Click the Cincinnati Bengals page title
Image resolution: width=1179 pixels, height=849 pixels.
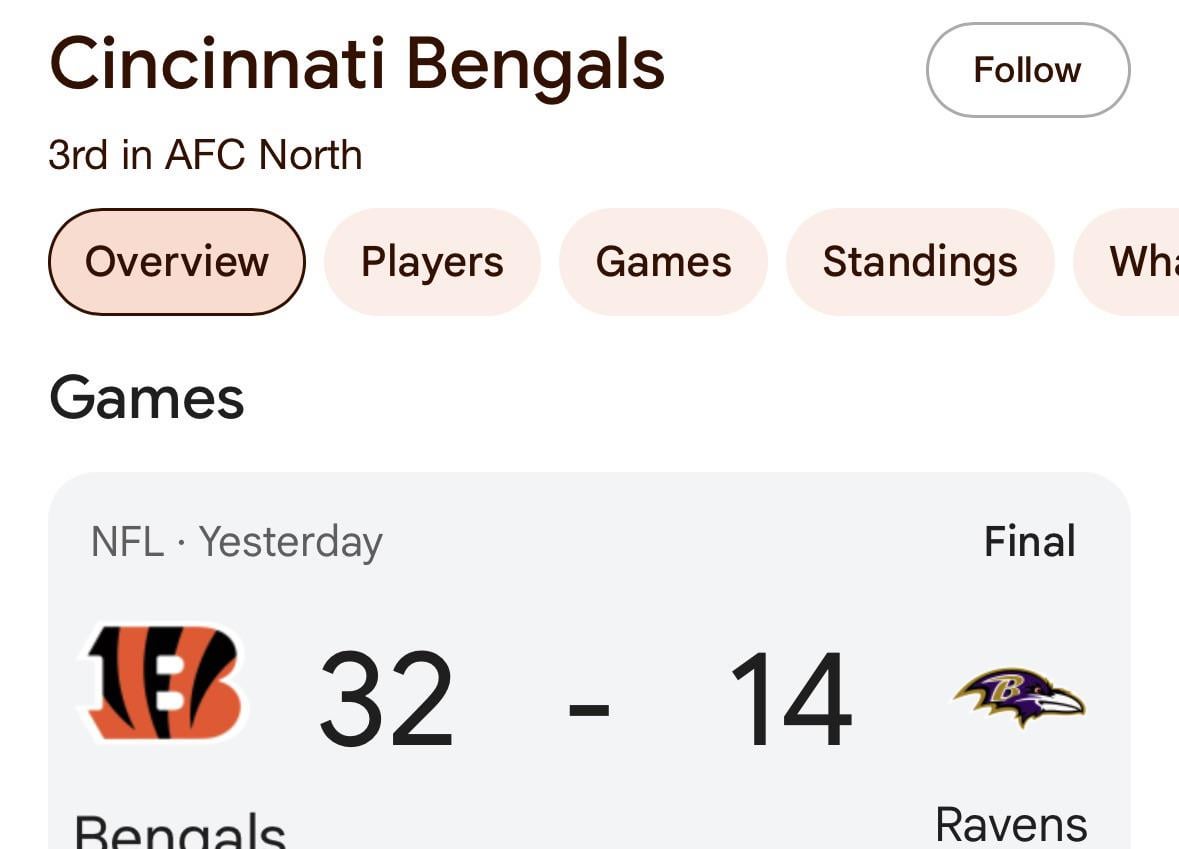(x=357, y=65)
